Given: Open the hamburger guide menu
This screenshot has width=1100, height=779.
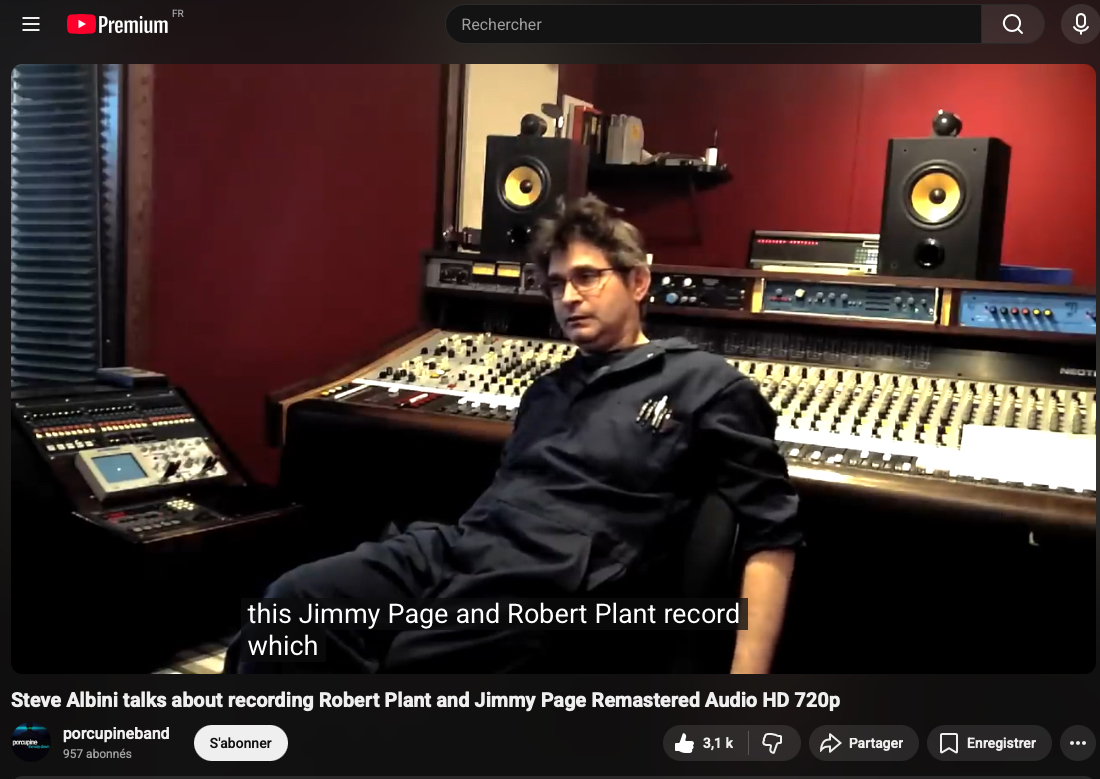Looking at the screenshot, I should [31, 25].
